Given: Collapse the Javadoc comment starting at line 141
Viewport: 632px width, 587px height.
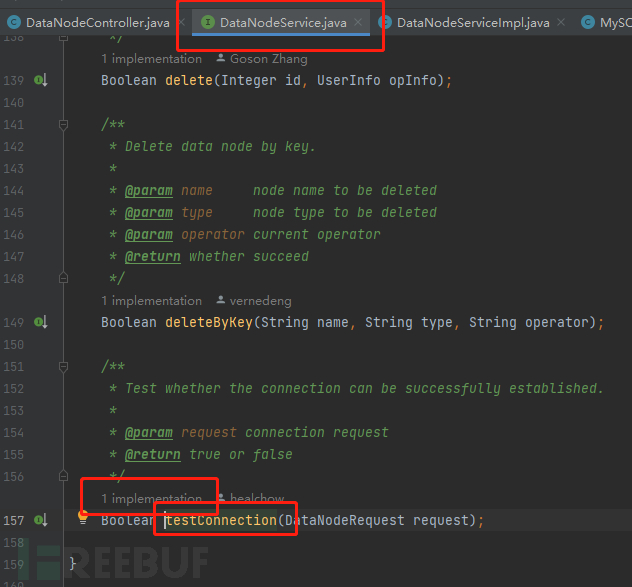Looking at the screenshot, I should 64,124.
